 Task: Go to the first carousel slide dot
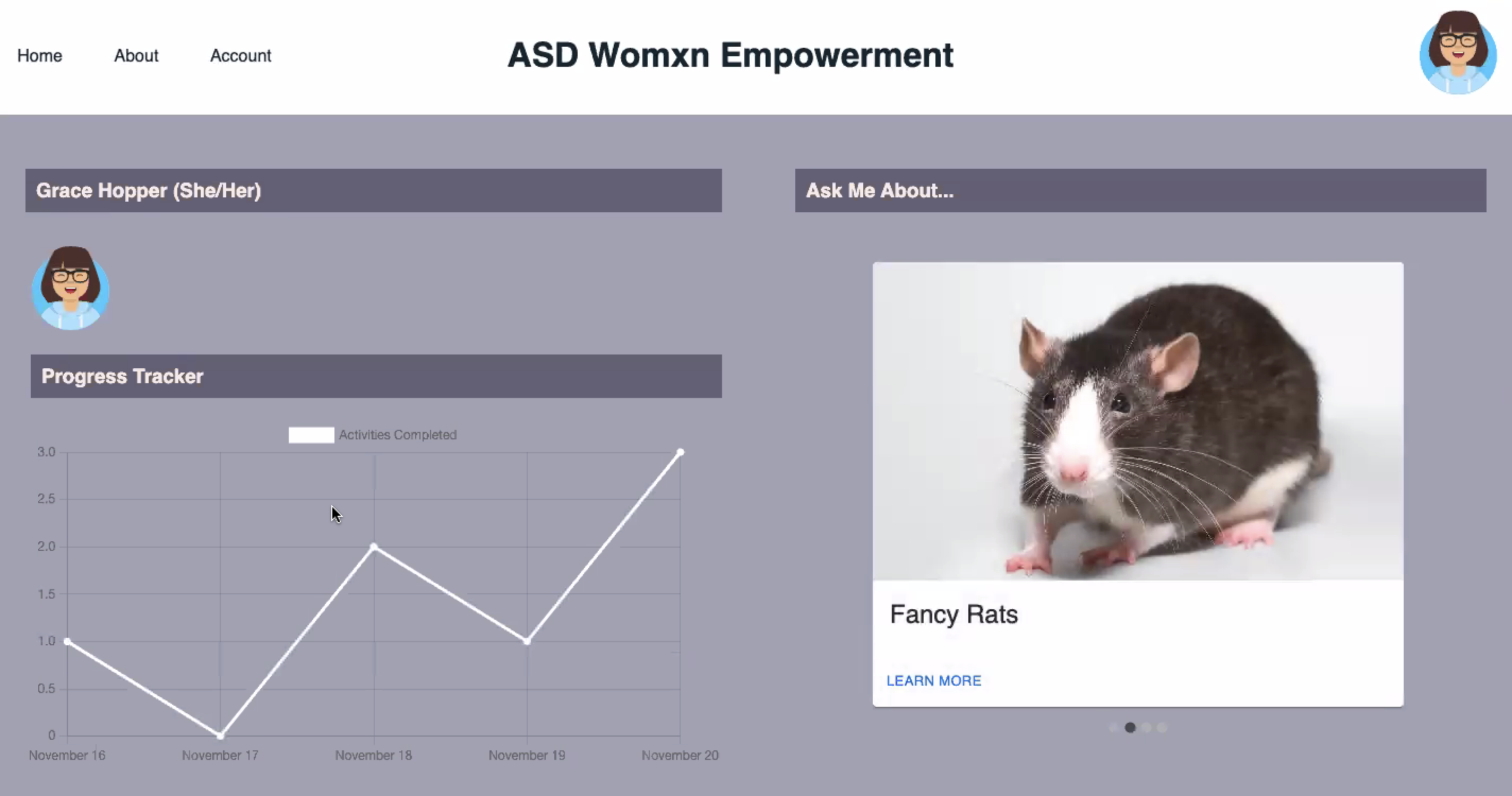(1113, 728)
